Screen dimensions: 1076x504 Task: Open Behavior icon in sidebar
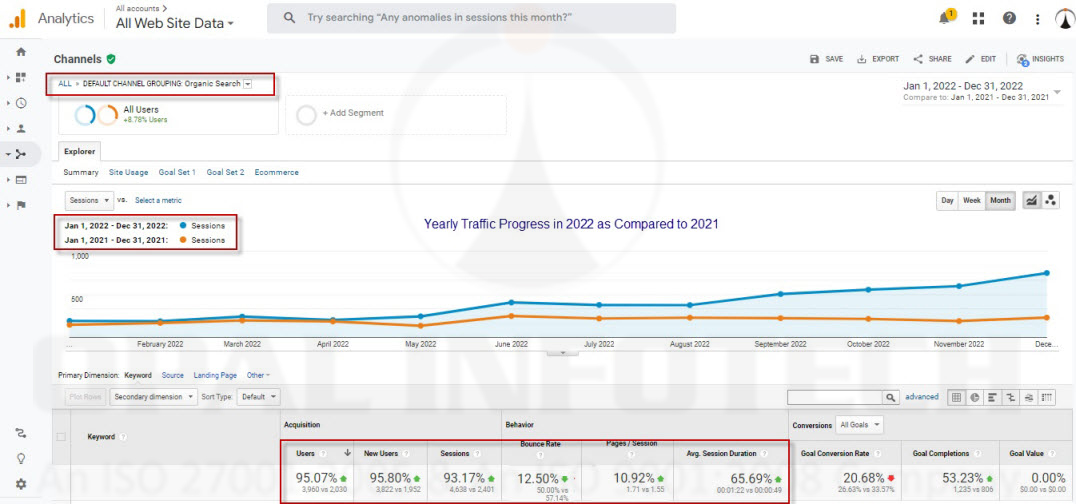pyautogui.click(x=21, y=180)
